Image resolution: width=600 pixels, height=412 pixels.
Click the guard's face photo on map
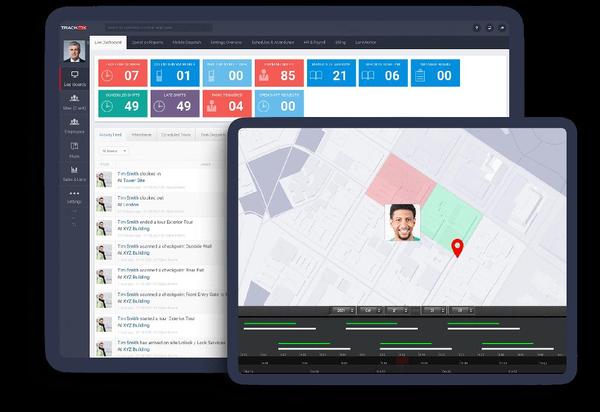[x=402, y=223]
